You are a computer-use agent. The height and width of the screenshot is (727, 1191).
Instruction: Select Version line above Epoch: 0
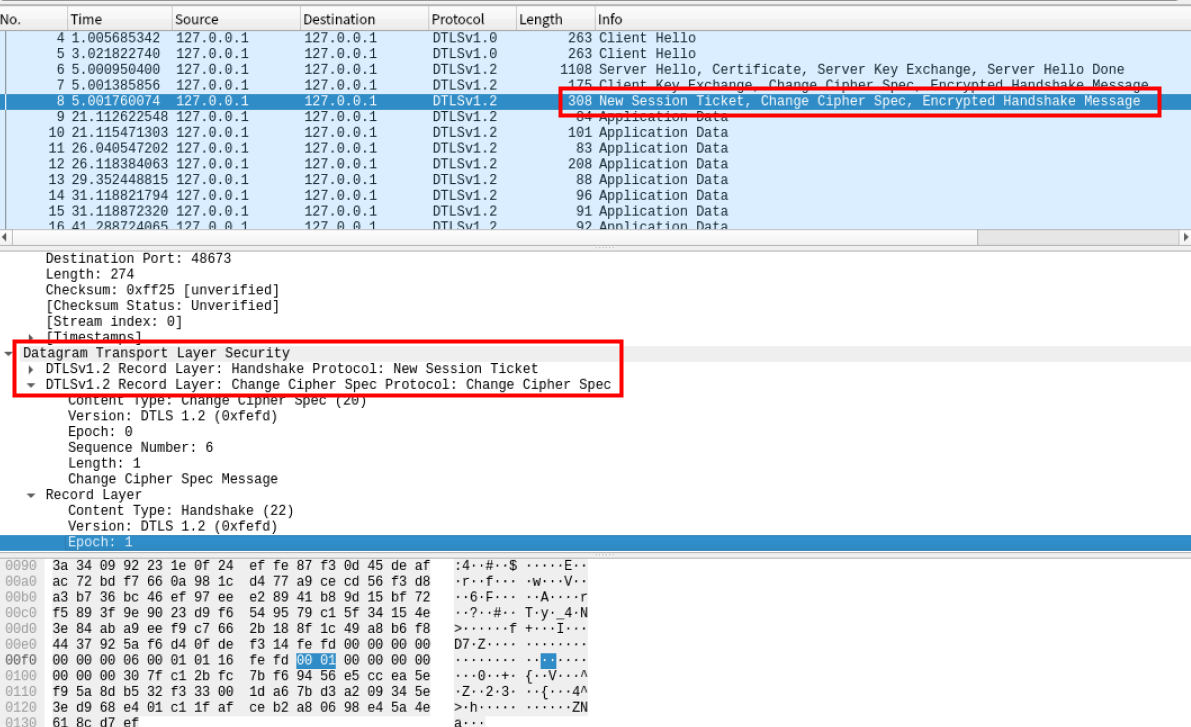[x=172, y=416]
